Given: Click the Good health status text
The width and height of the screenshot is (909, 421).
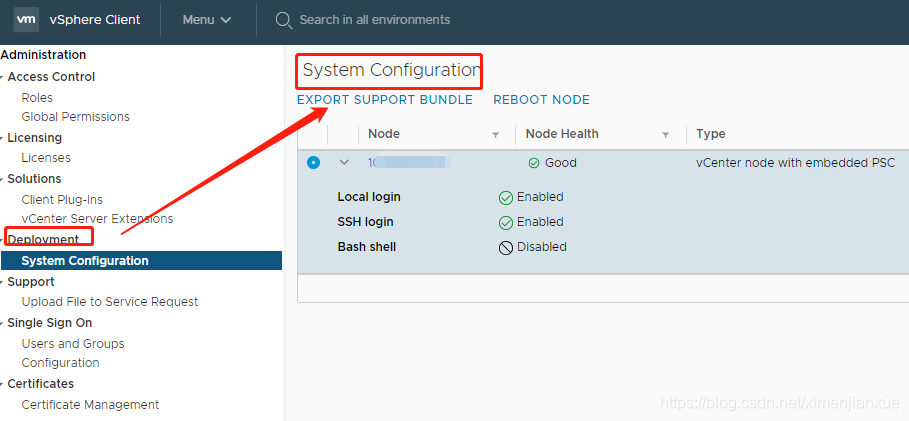Looking at the screenshot, I should pyautogui.click(x=561, y=163).
